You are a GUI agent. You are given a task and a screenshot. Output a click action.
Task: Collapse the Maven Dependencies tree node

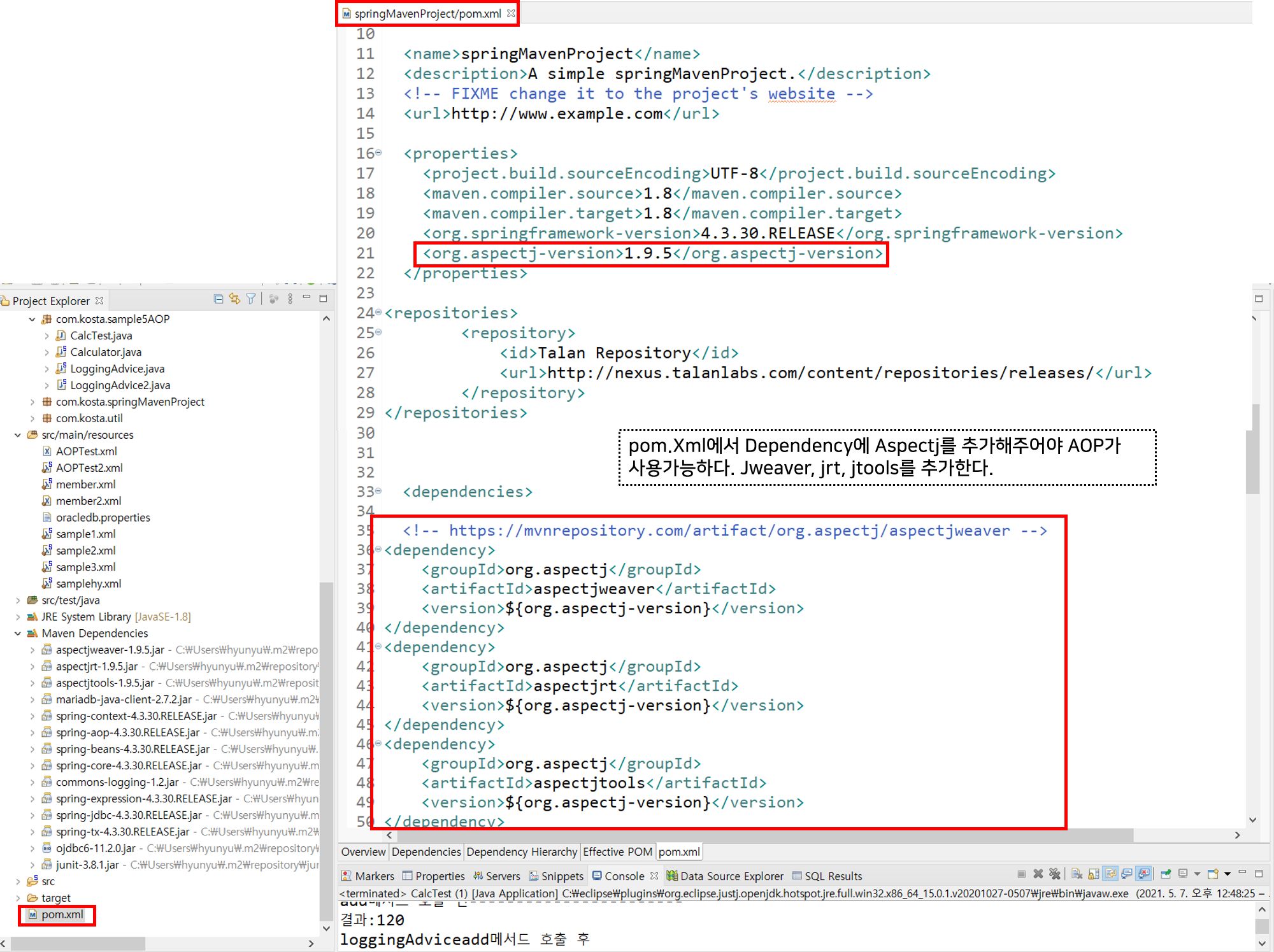tap(18, 633)
